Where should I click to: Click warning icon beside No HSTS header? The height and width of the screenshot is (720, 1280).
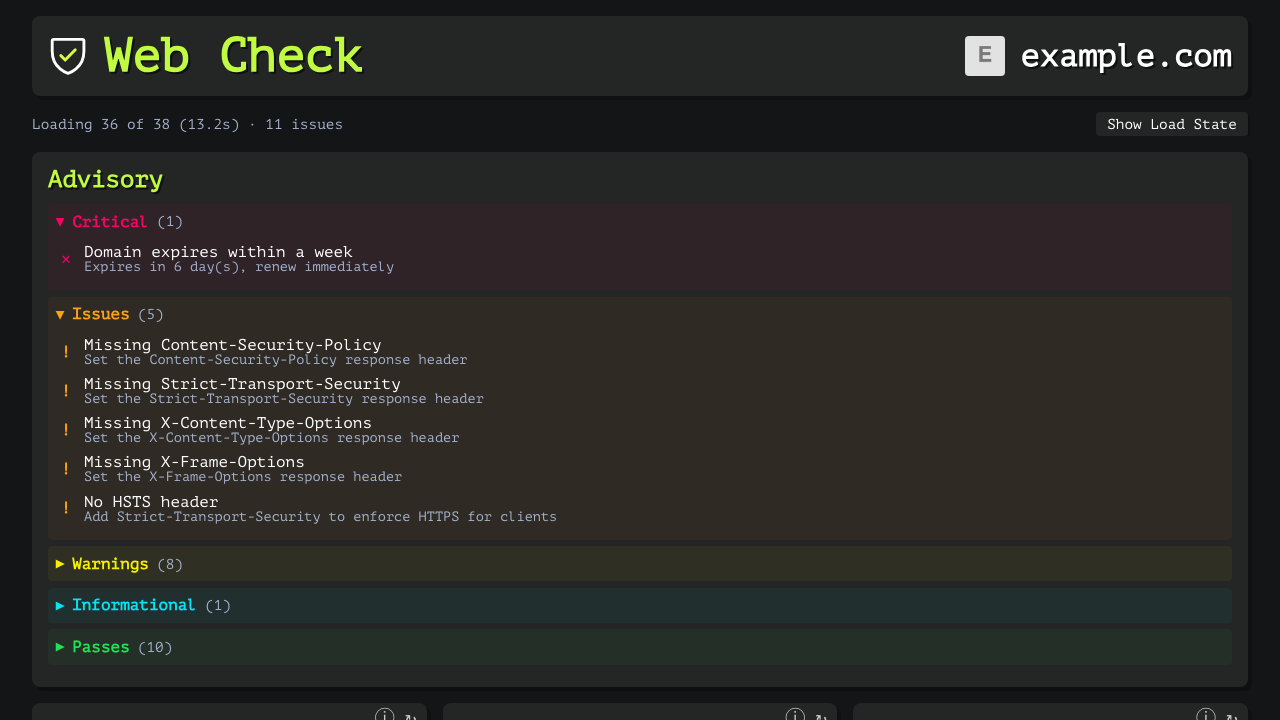click(66, 508)
